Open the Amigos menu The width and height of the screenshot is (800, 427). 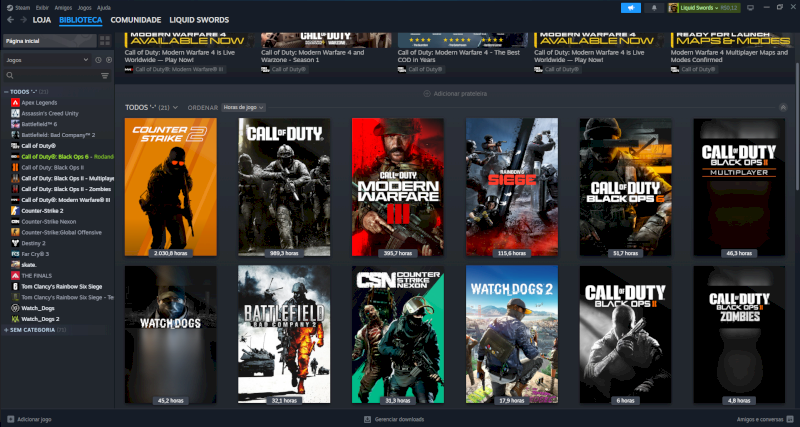pos(63,8)
